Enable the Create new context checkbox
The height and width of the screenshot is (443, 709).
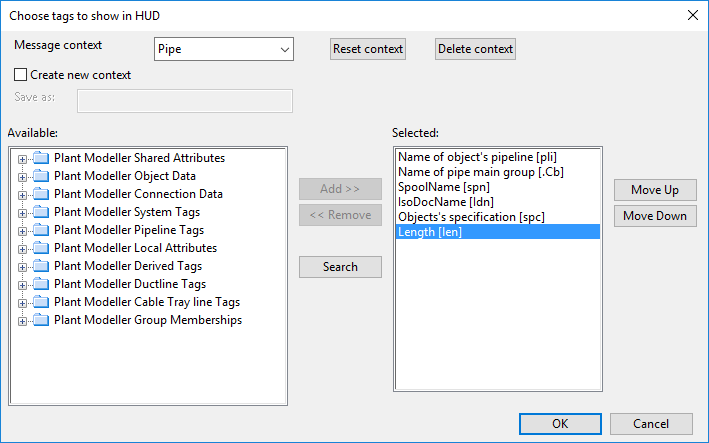click(x=20, y=75)
